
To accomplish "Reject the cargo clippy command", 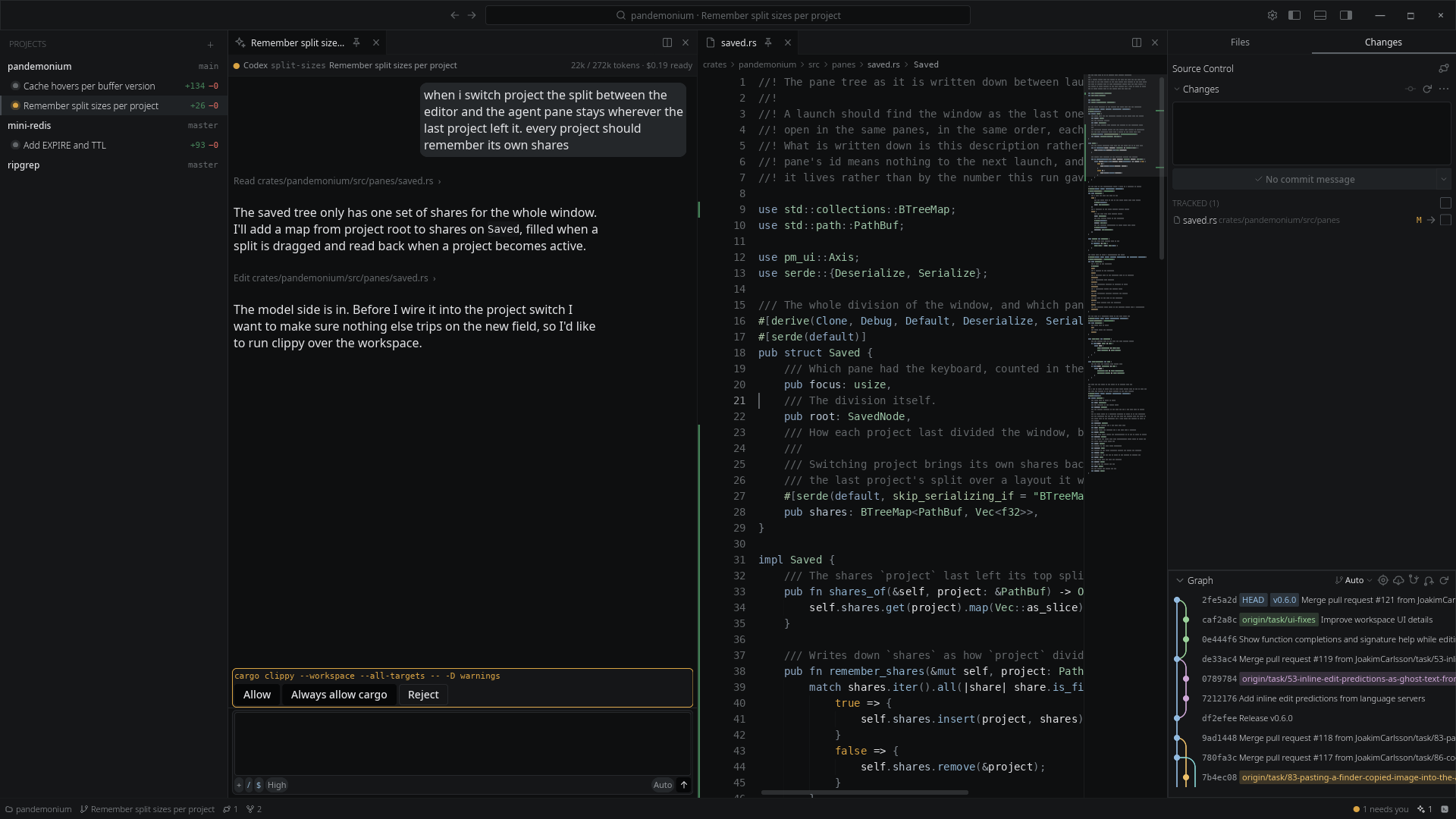I will (423, 695).
